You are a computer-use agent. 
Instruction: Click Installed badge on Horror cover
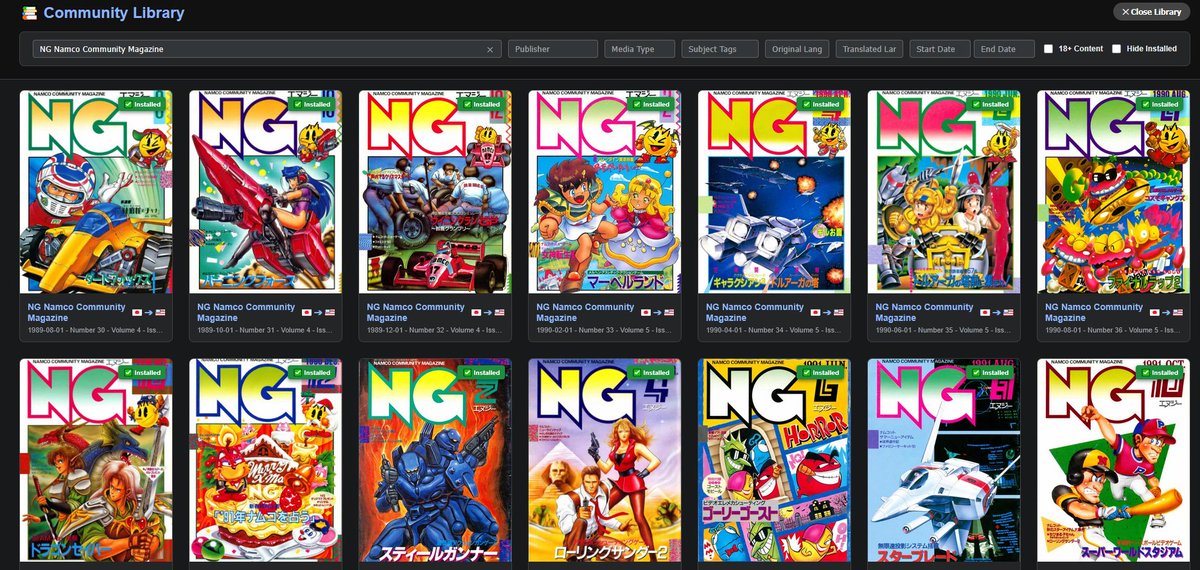[822, 372]
